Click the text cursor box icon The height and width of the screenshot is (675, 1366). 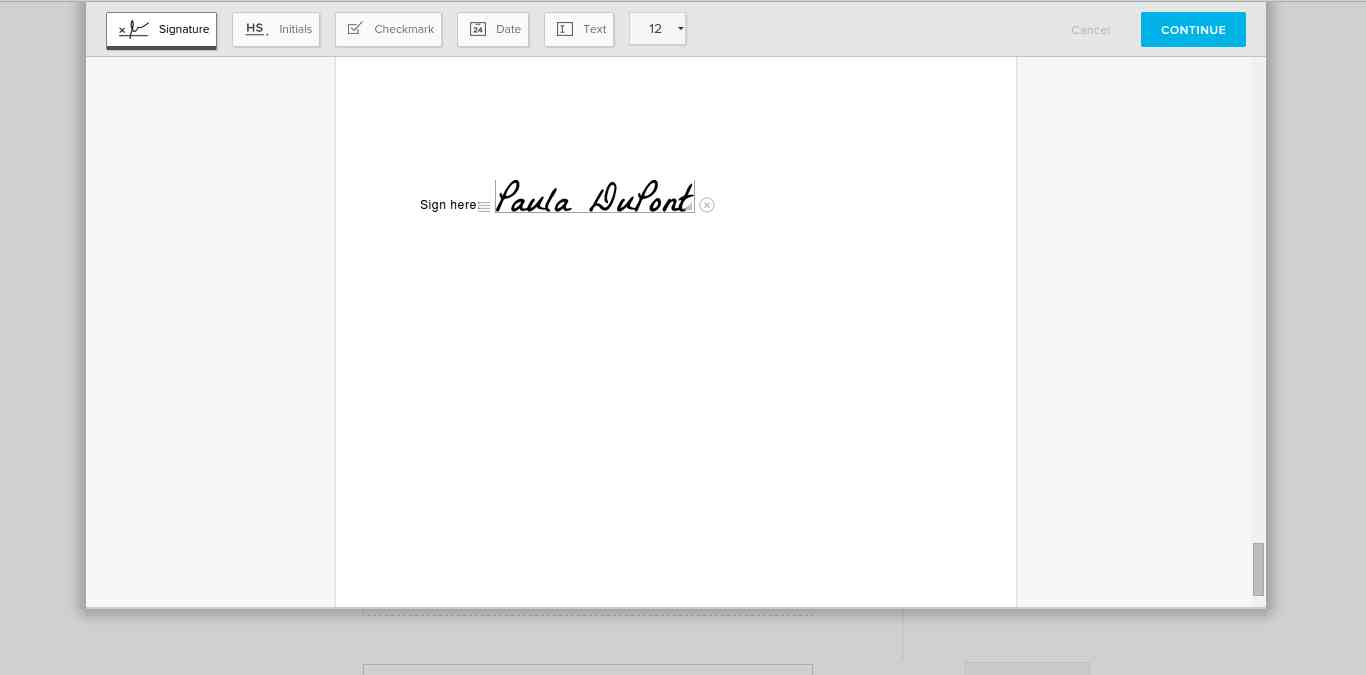coord(565,29)
